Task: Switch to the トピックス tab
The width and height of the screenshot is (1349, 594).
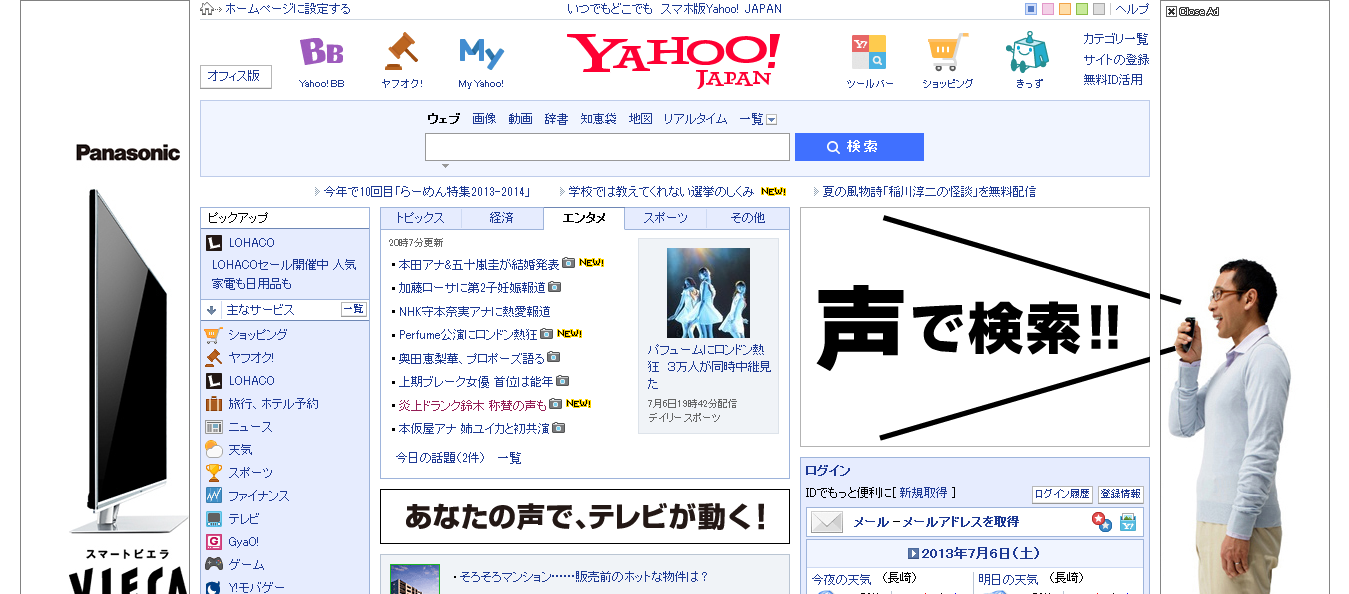Action: (x=419, y=218)
